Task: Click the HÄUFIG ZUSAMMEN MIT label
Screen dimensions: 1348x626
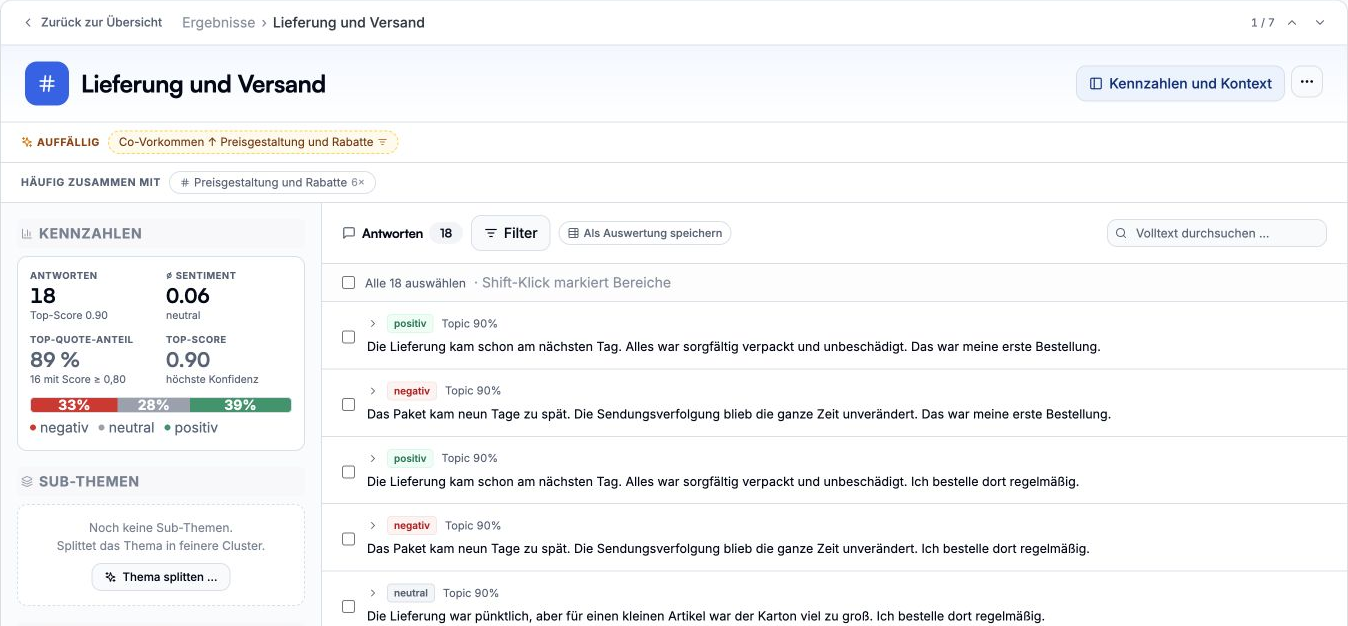Action: click(91, 182)
